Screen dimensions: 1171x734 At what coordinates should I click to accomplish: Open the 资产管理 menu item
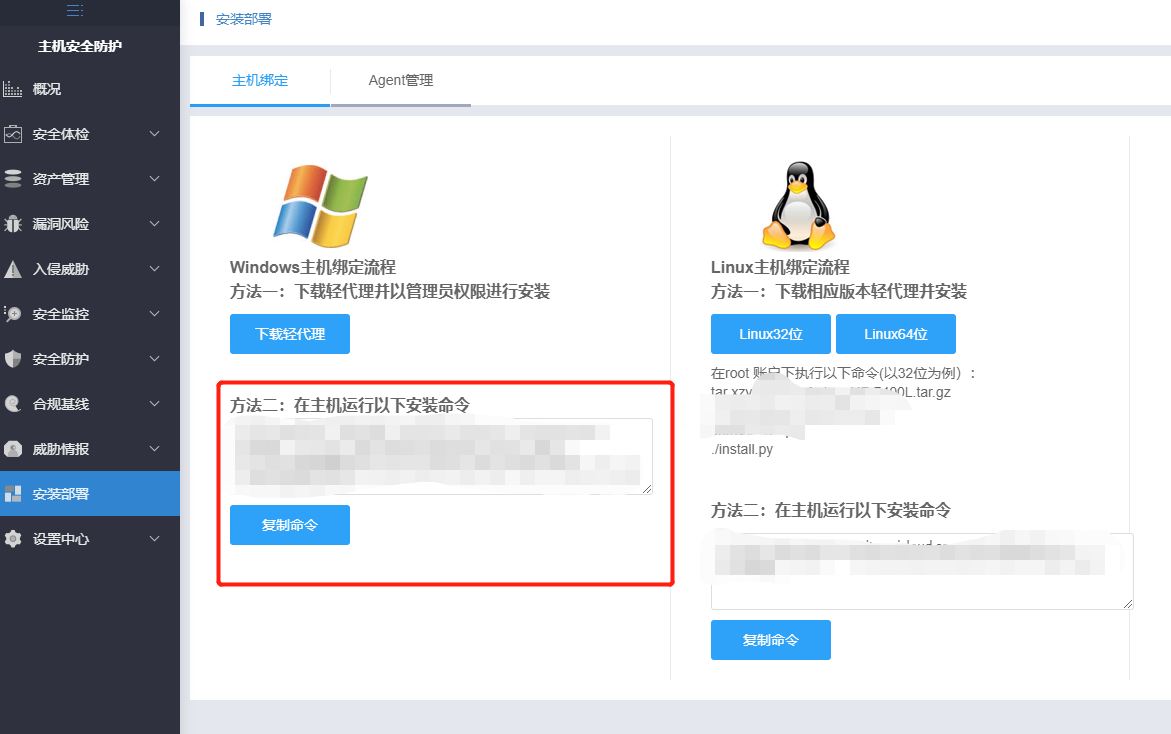pyautogui.click(x=90, y=179)
